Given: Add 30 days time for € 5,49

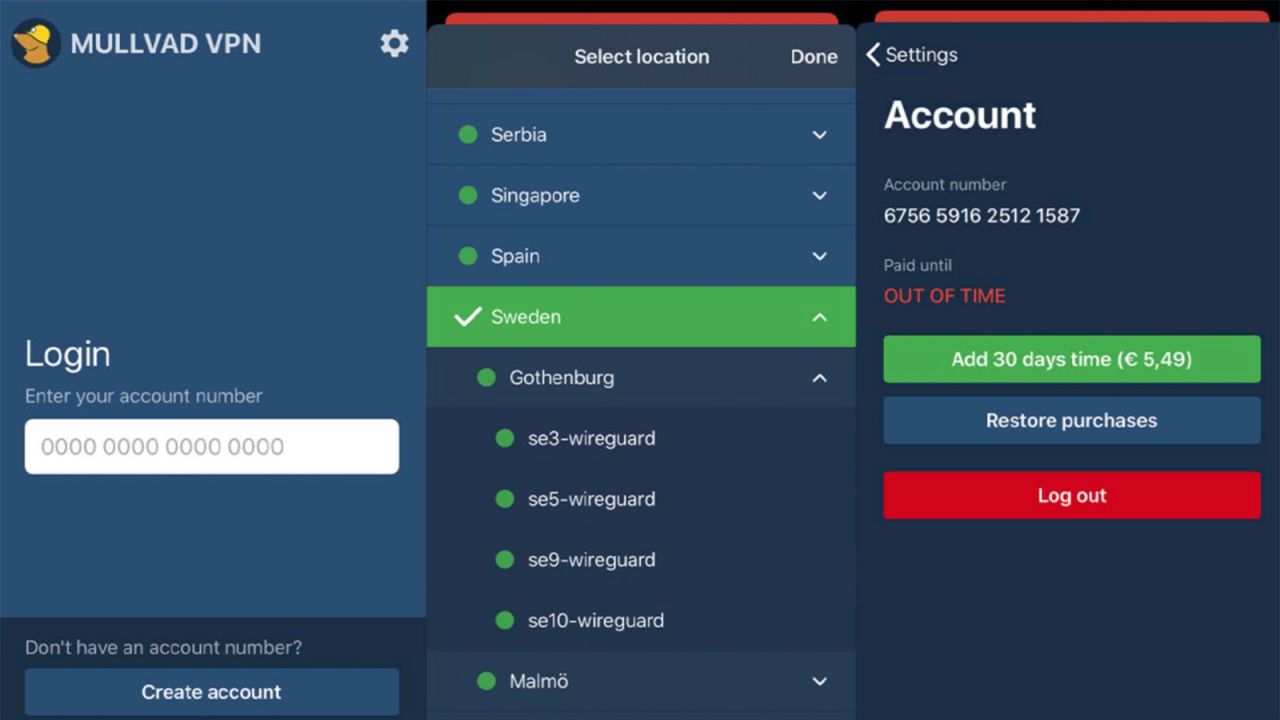Looking at the screenshot, I should point(1072,359).
